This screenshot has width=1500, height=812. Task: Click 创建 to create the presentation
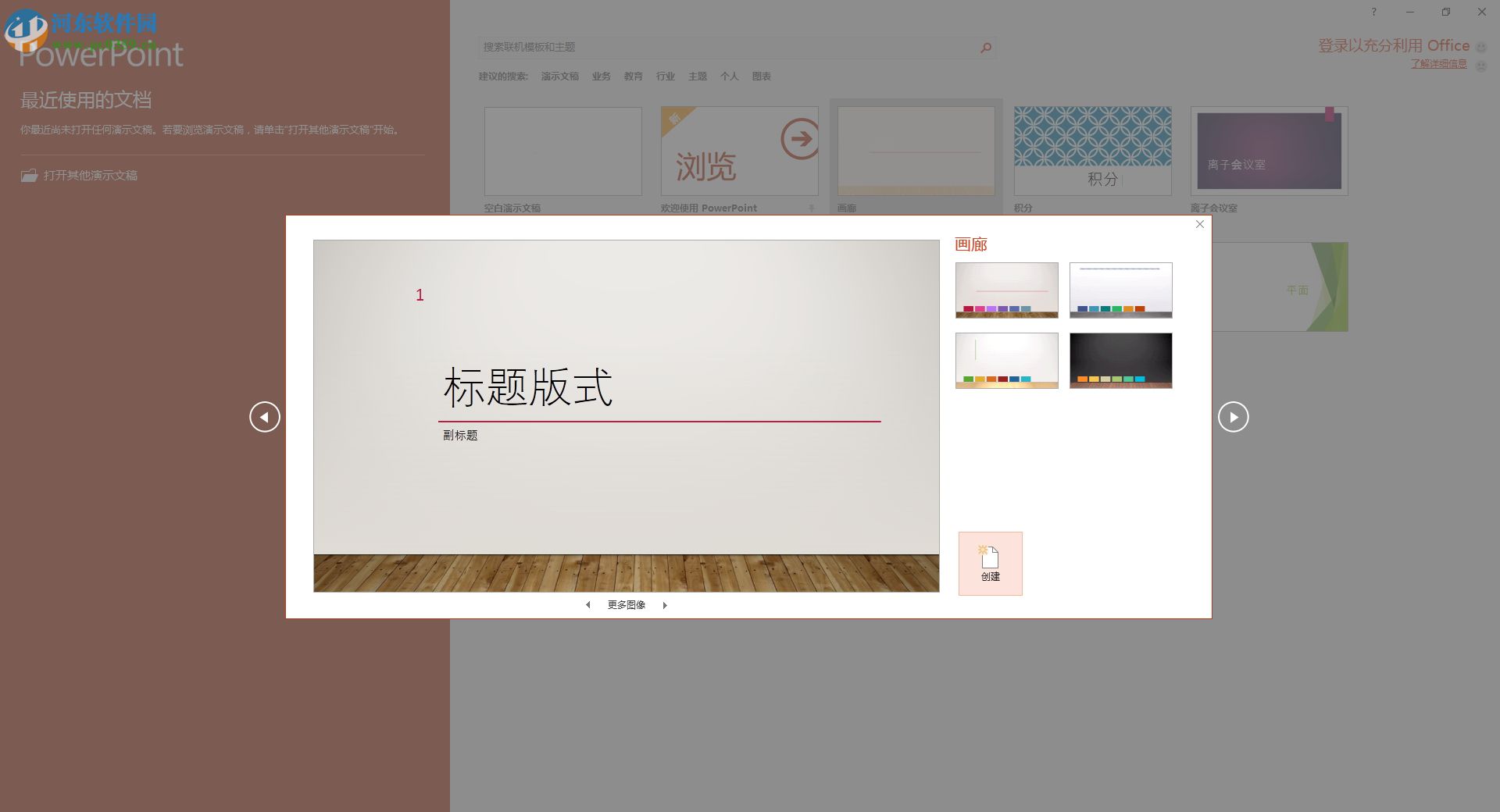pyautogui.click(x=989, y=563)
